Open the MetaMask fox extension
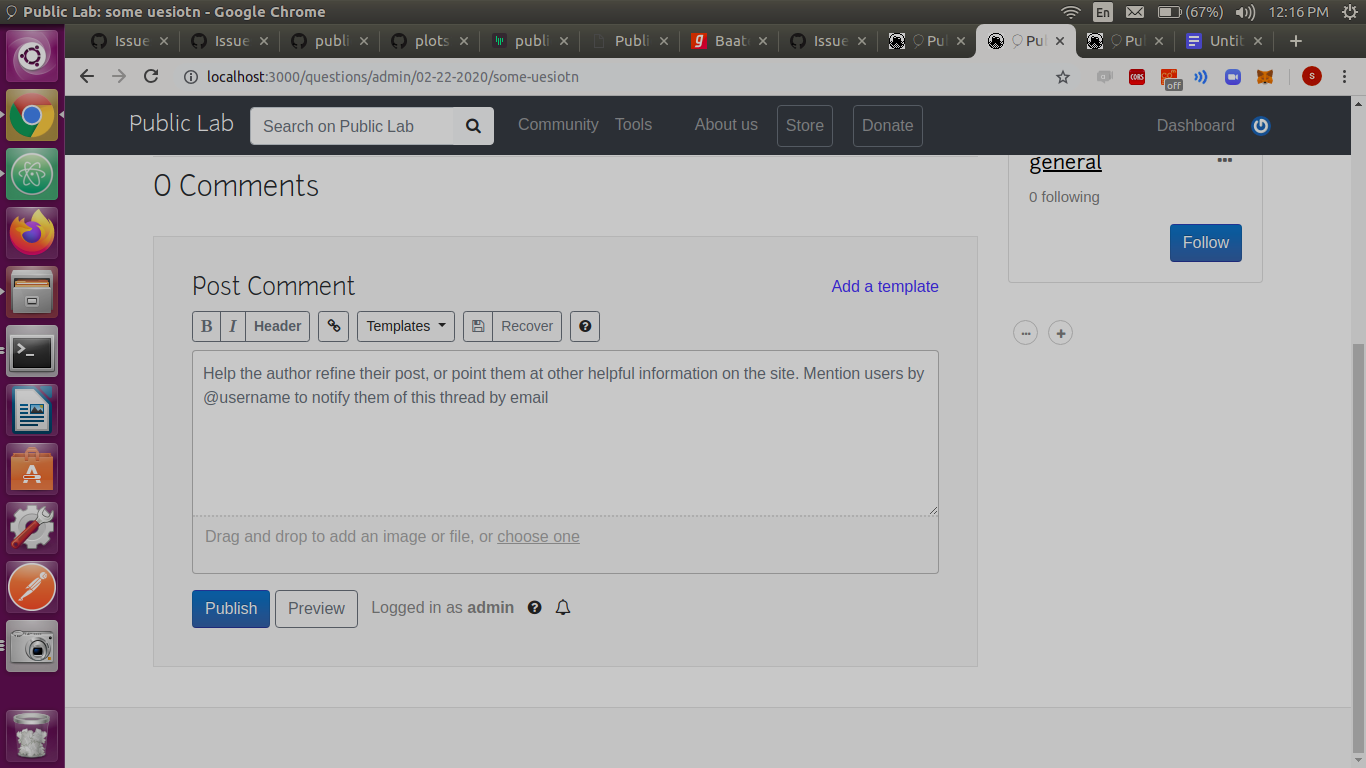 click(1265, 77)
